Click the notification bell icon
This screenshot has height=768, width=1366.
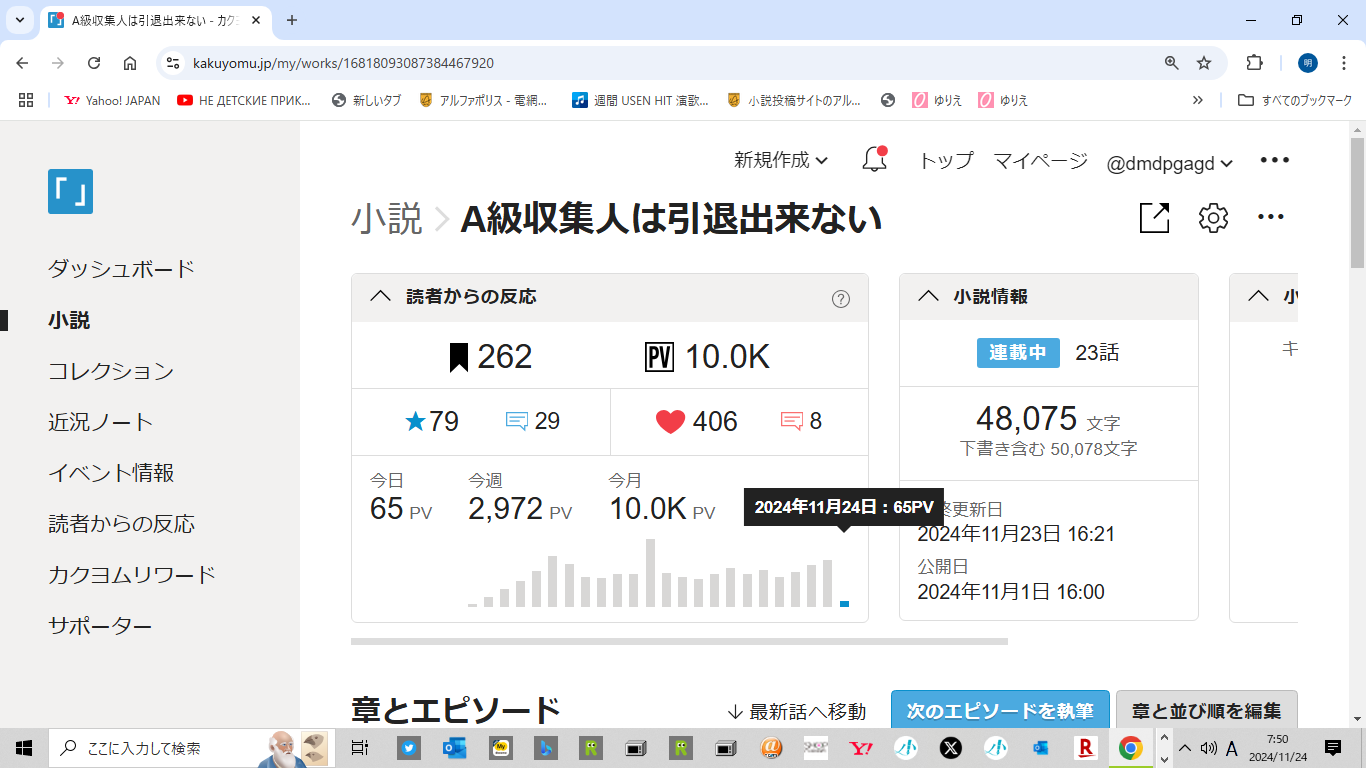tap(874, 160)
